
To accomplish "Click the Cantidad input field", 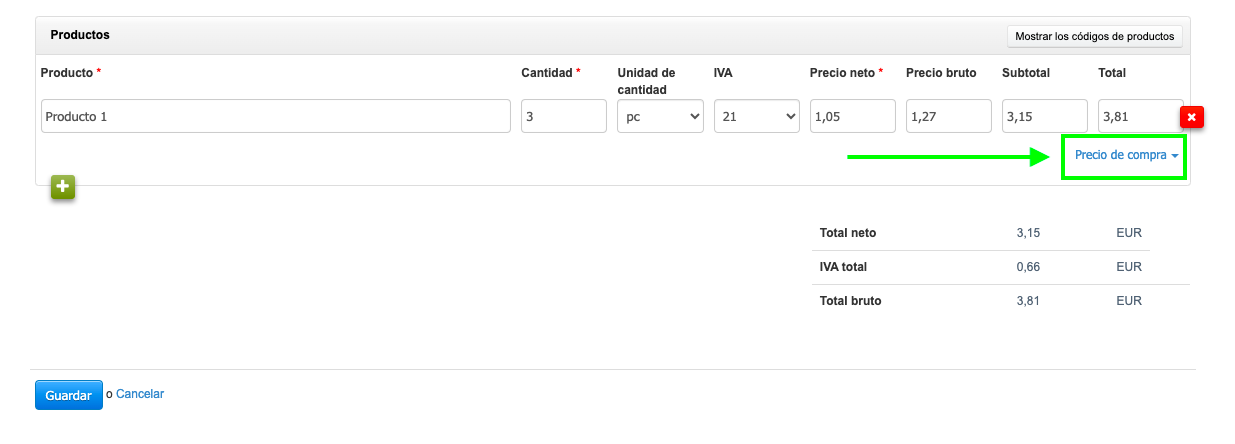I will pos(563,116).
